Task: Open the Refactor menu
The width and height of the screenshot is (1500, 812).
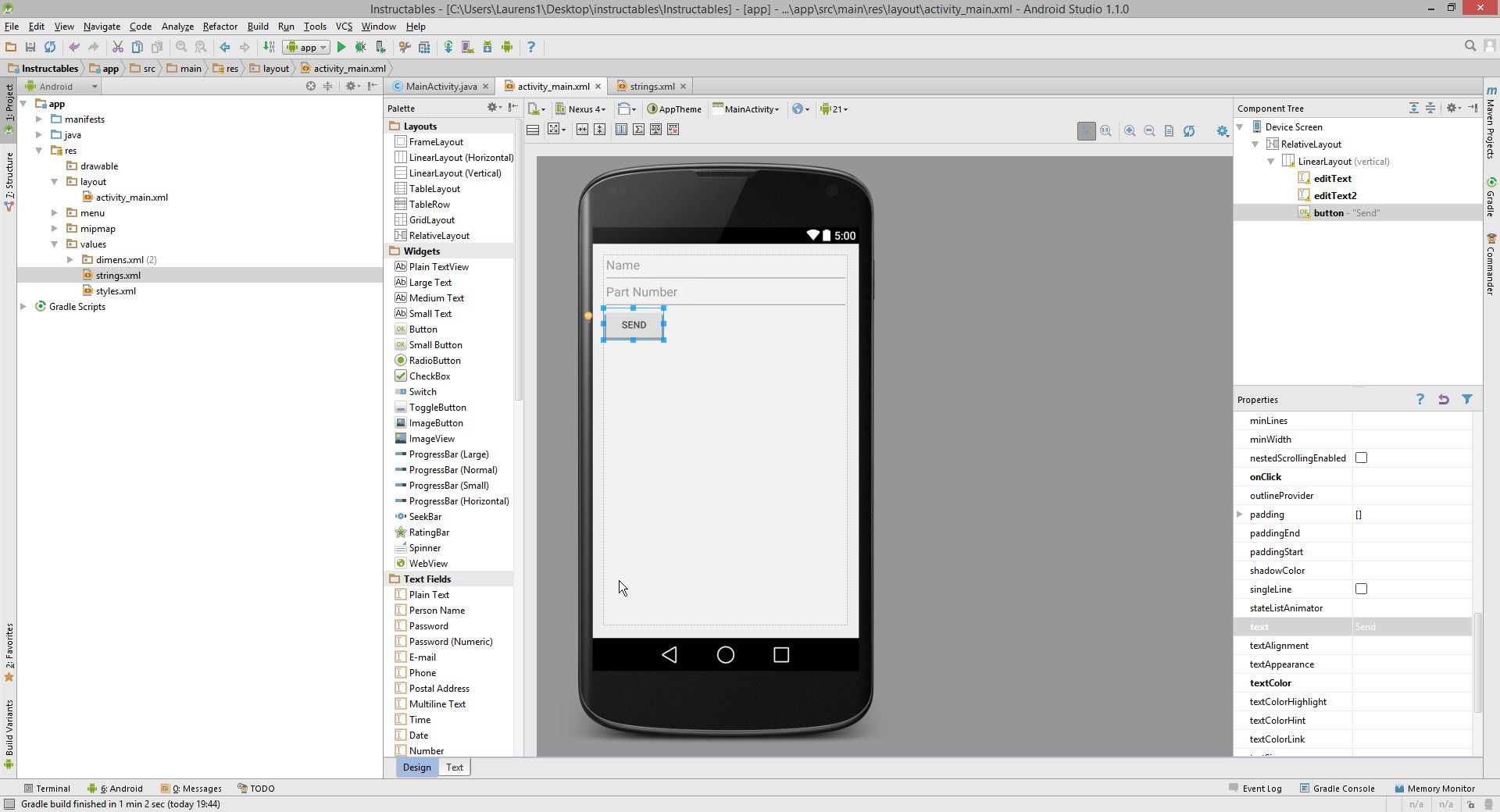Action: [x=220, y=26]
